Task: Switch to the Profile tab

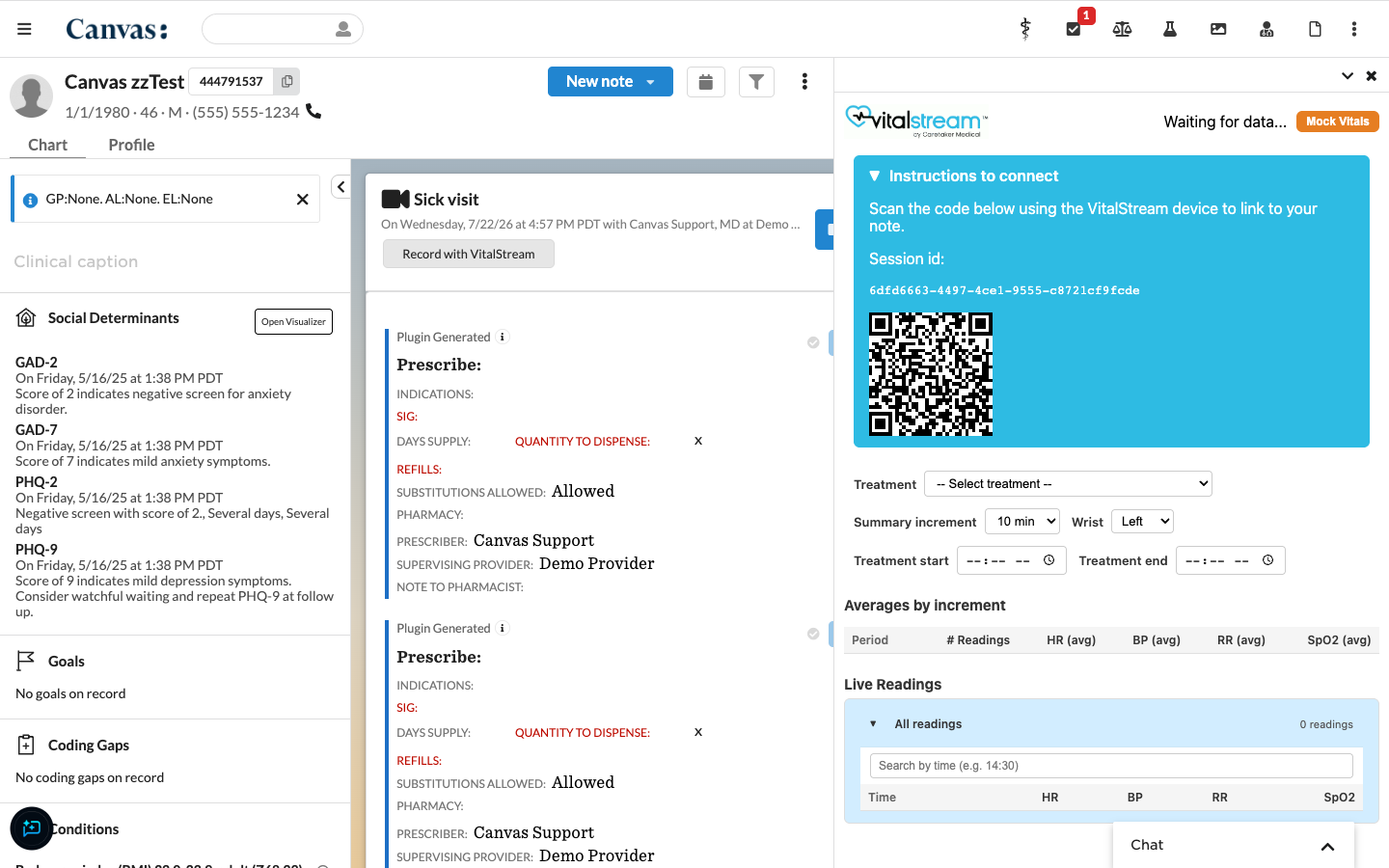Action: (131, 145)
